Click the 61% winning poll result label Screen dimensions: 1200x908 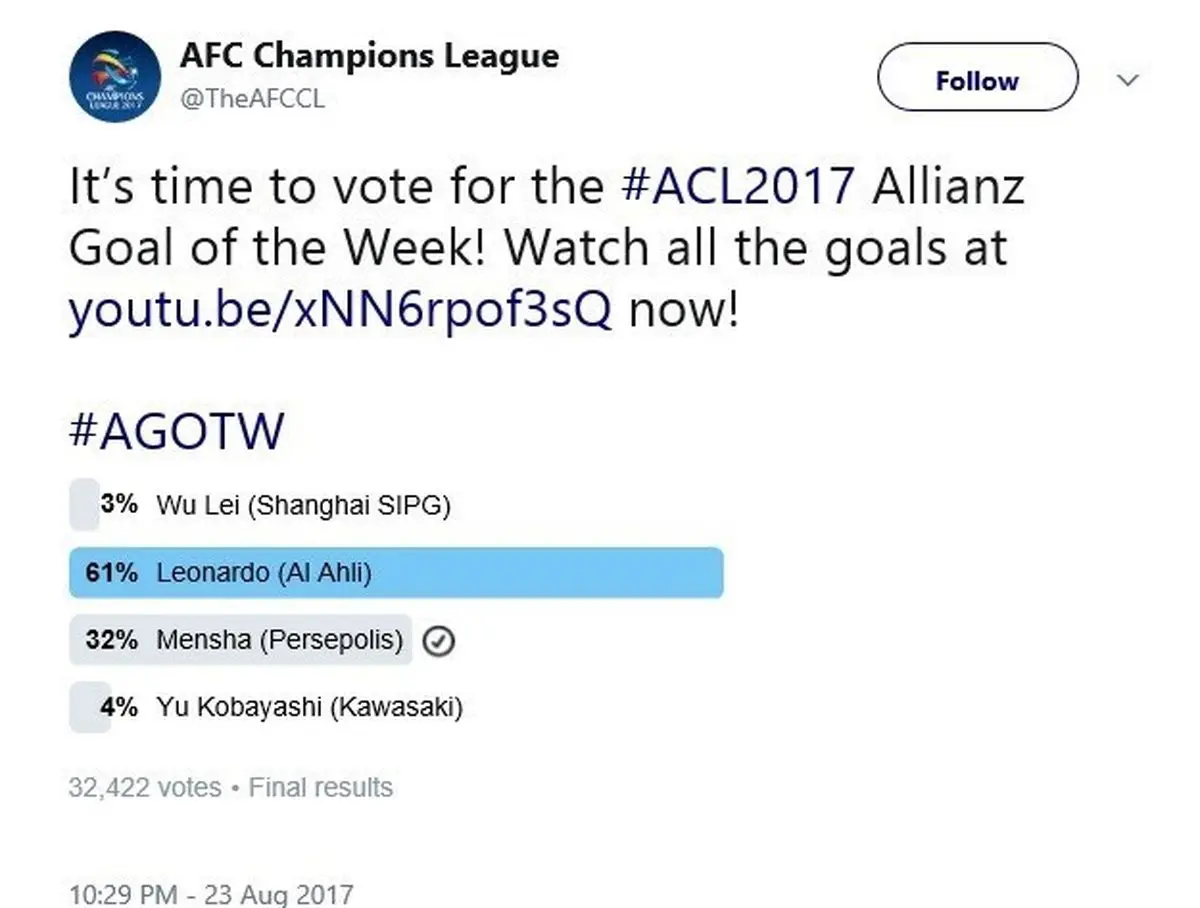pos(112,573)
